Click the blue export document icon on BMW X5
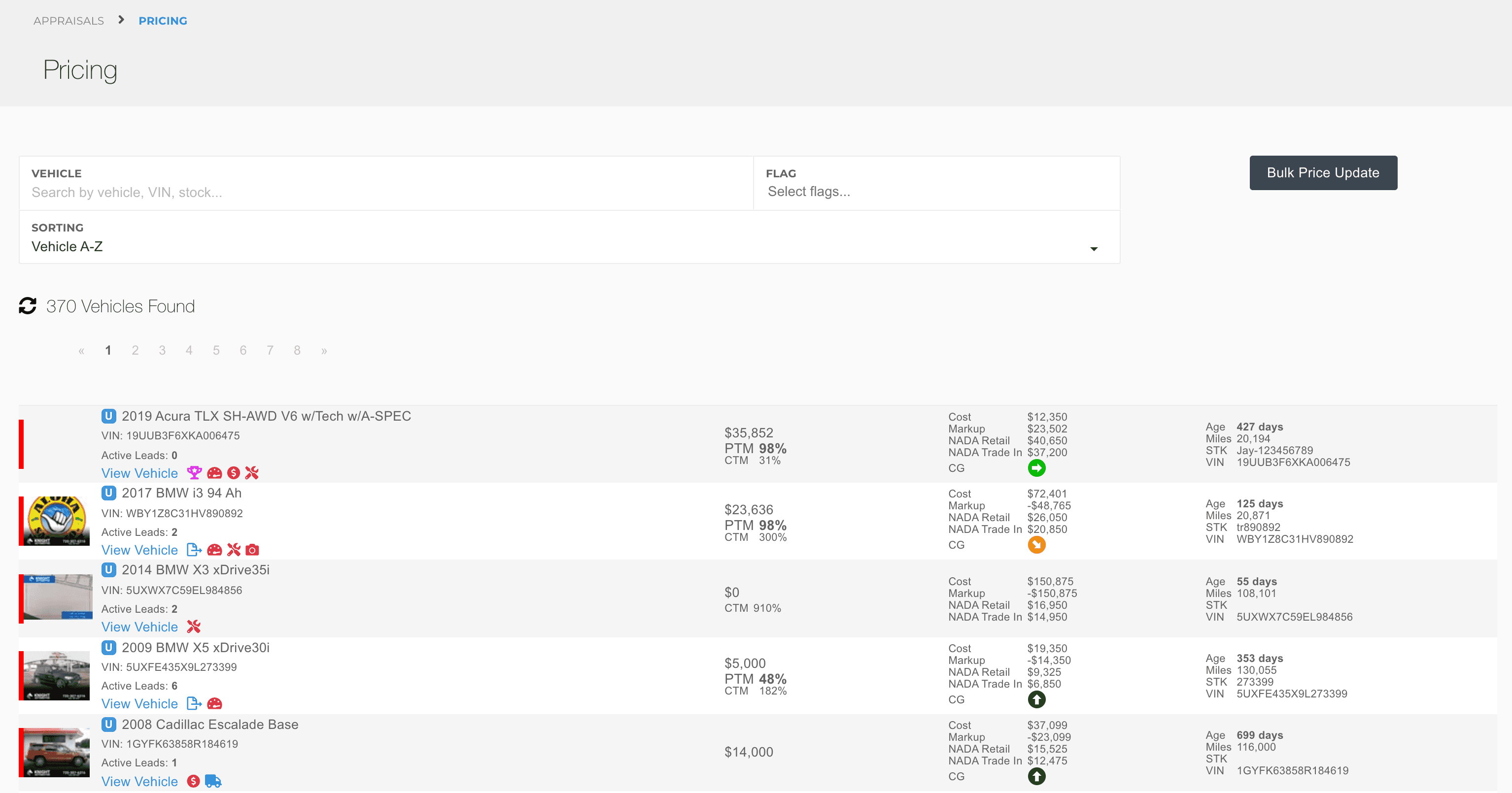Screen dimensions: 1512x793 click(194, 703)
